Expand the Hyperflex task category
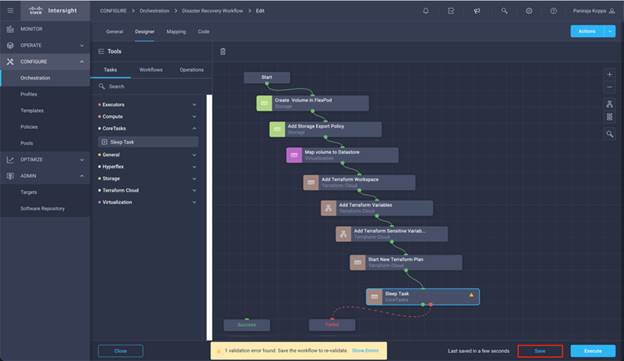The height and width of the screenshot is (361, 624). (x=194, y=167)
